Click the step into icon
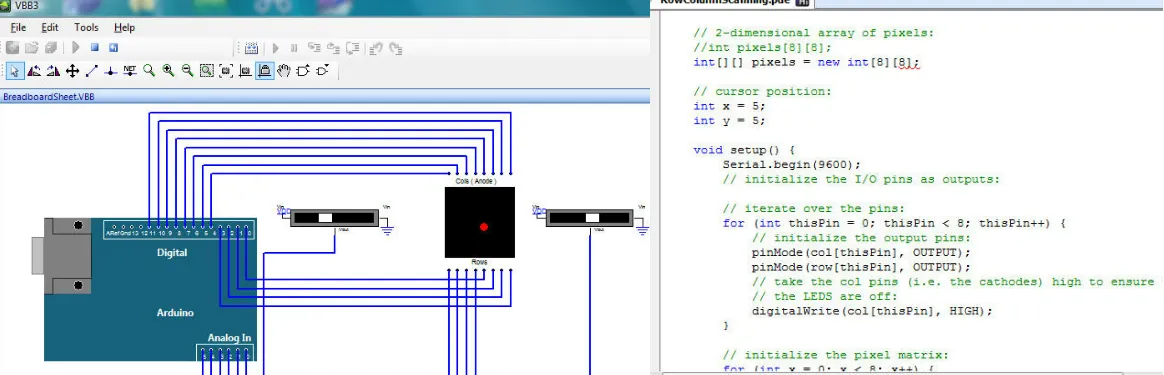The image size is (1164, 375). [x=315, y=48]
